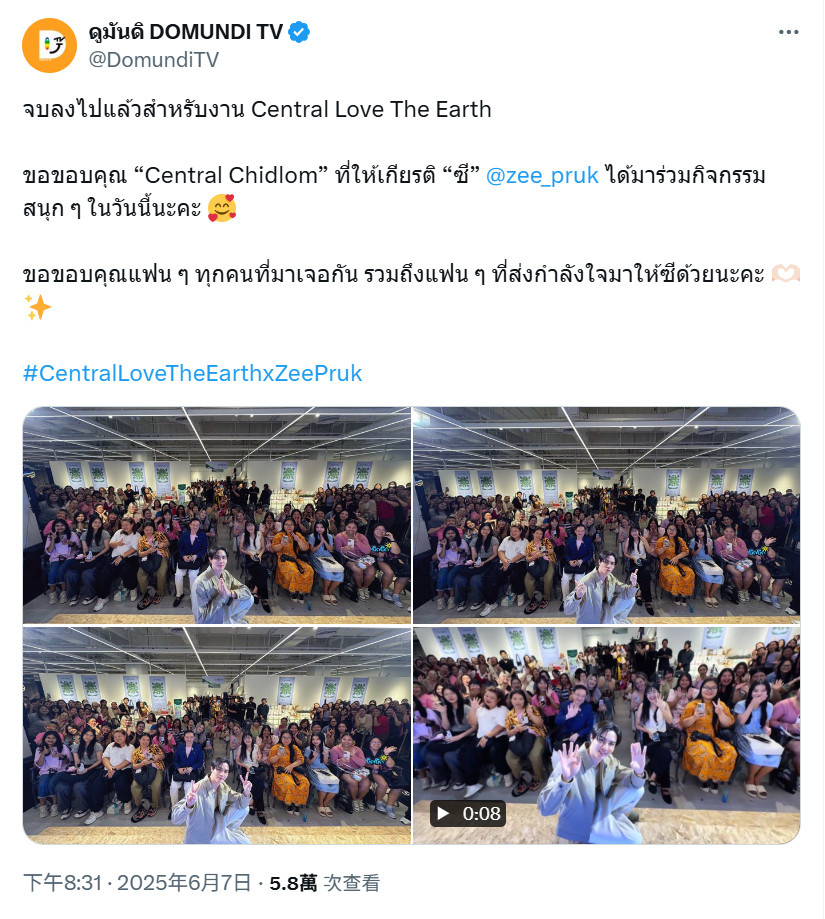825x919 pixels.
Task: Click the 5.8萬 view count
Action: coord(293,883)
